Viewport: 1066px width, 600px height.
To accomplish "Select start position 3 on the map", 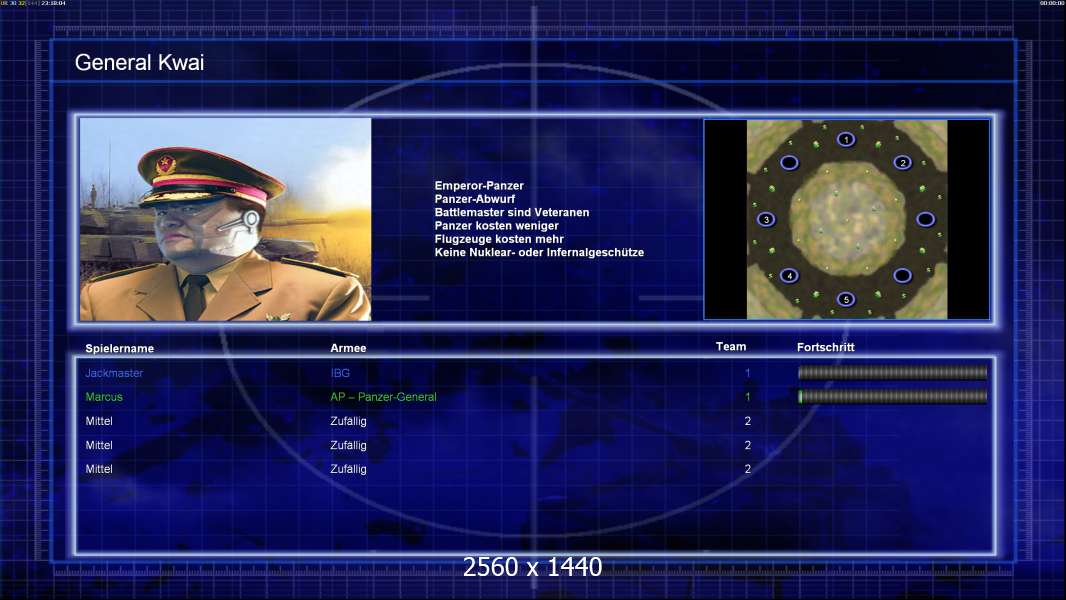I will click(766, 219).
